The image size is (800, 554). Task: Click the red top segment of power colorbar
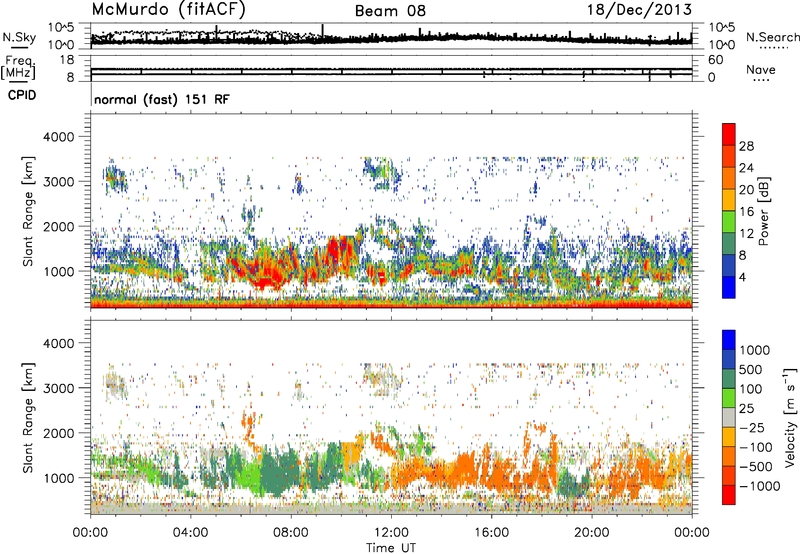coord(729,134)
